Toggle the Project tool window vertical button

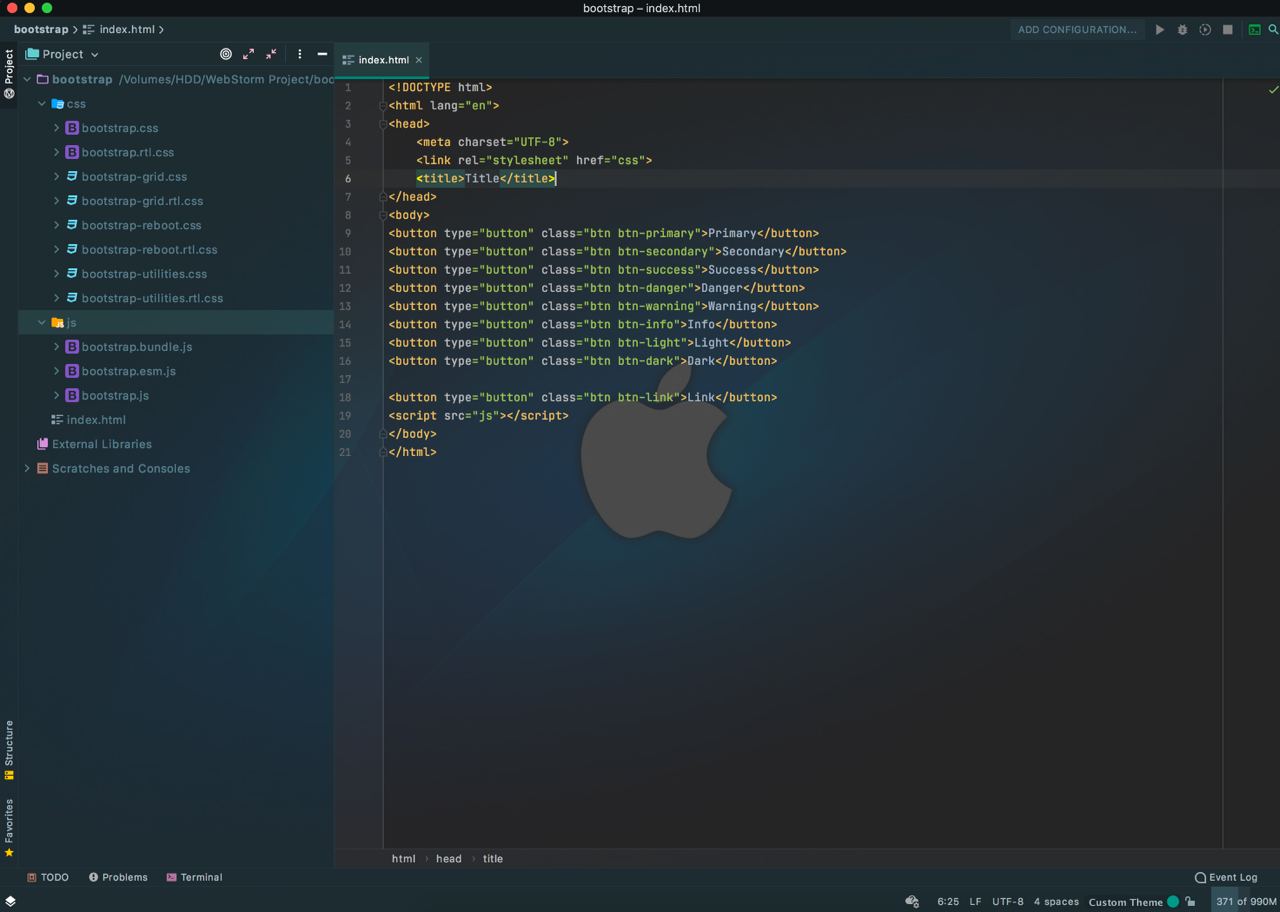9,74
